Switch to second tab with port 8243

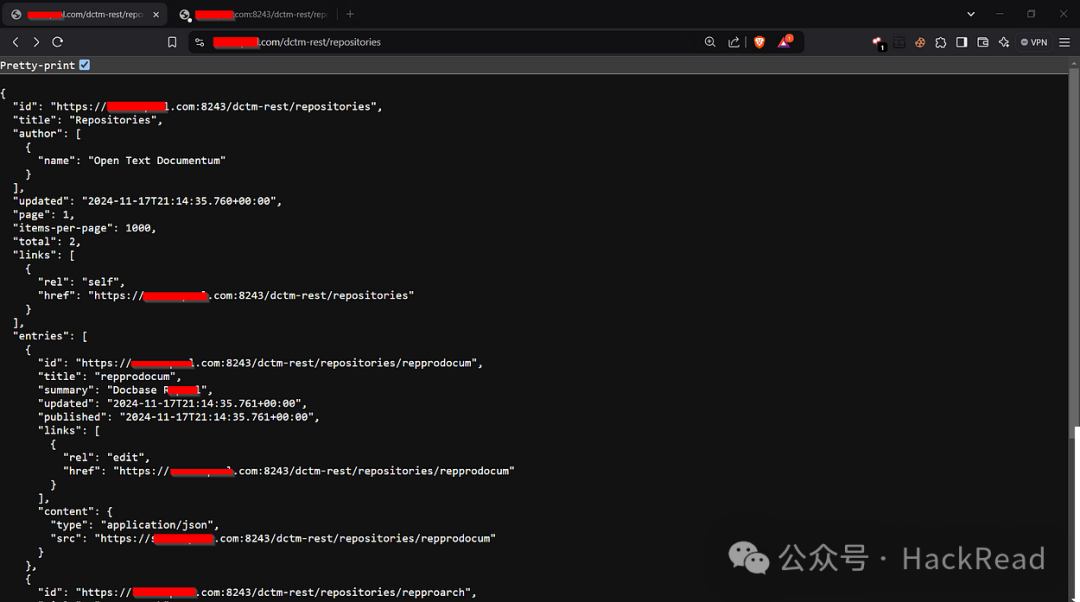coord(255,14)
